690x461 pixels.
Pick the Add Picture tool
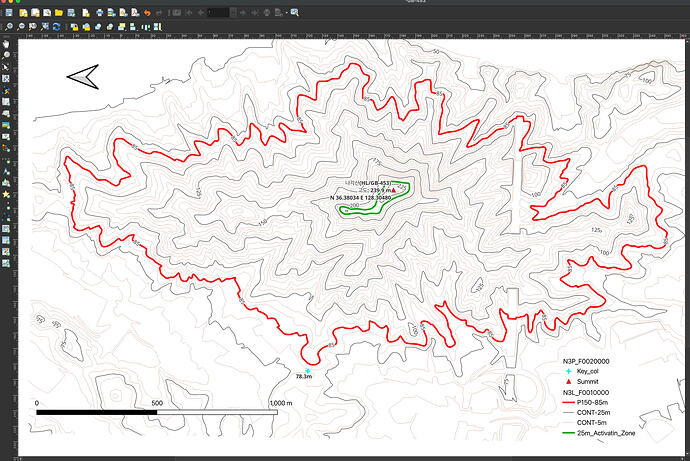tap(6, 125)
